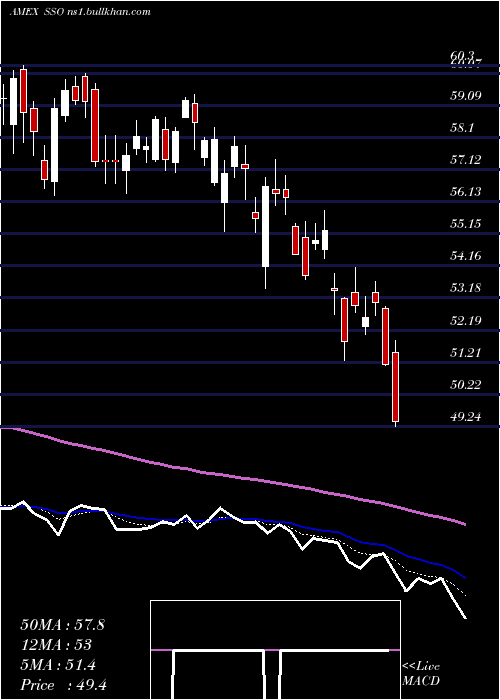Click the 53.18 price axis label
Image resolution: width=500 pixels, height=700 pixels.
point(466,288)
